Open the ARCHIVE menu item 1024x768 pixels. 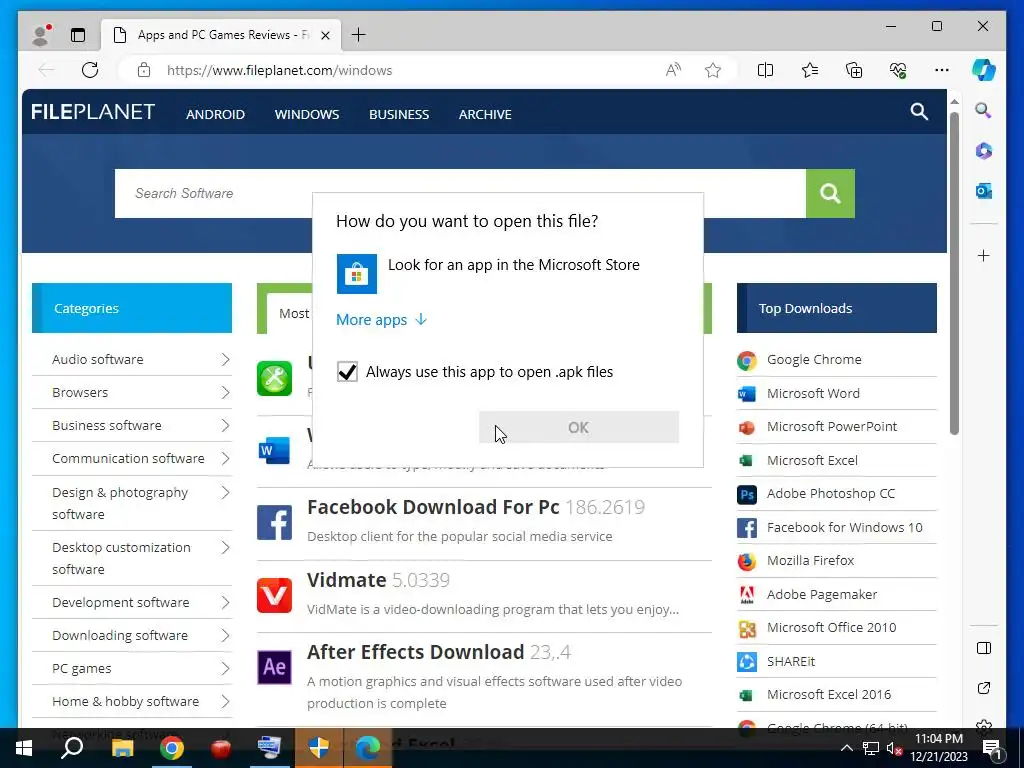[485, 114]
